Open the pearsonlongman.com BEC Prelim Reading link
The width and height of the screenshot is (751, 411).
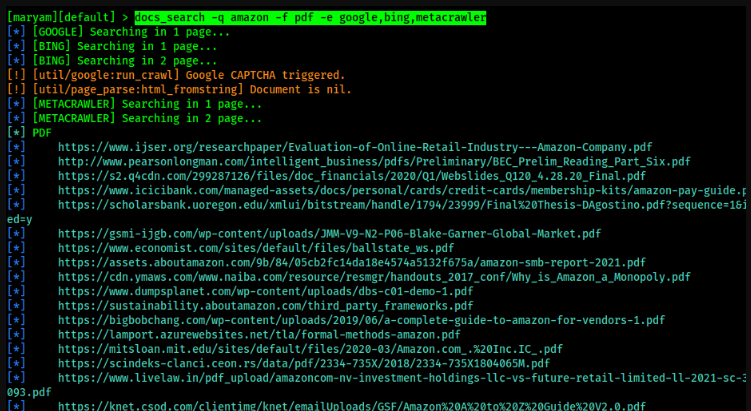click(374, 161)
